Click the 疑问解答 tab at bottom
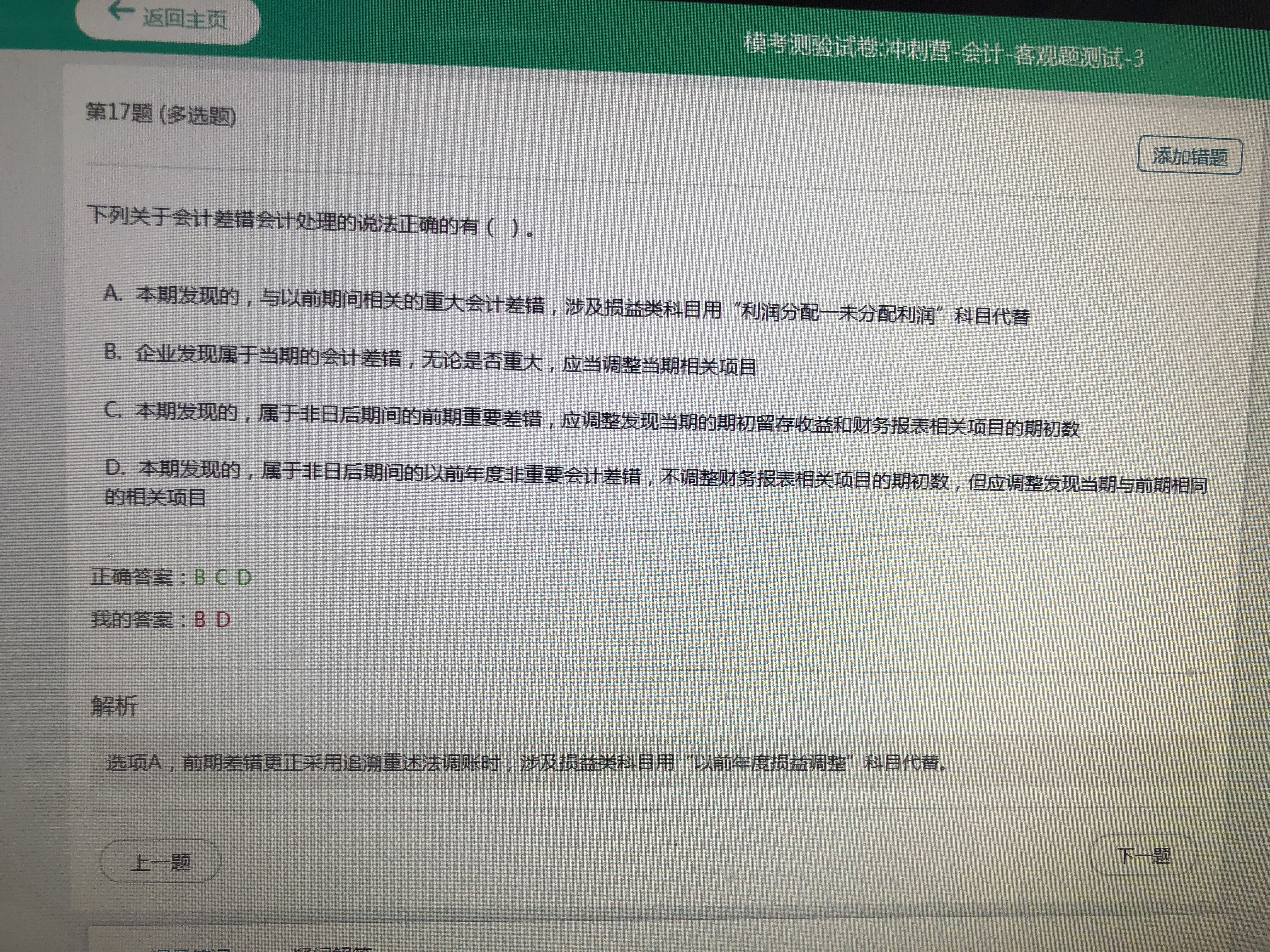Screen dimensions: 1270x952 pyautogui.click(x=333, y=948)
